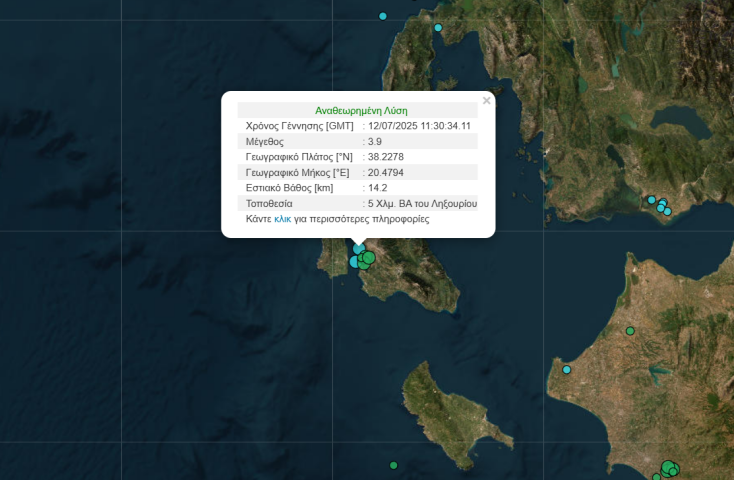The width and height of the screenshot is (734, 480).
Task: Click origin time '12/07/2025 11:30:34.11'
Action: point(419,126)
